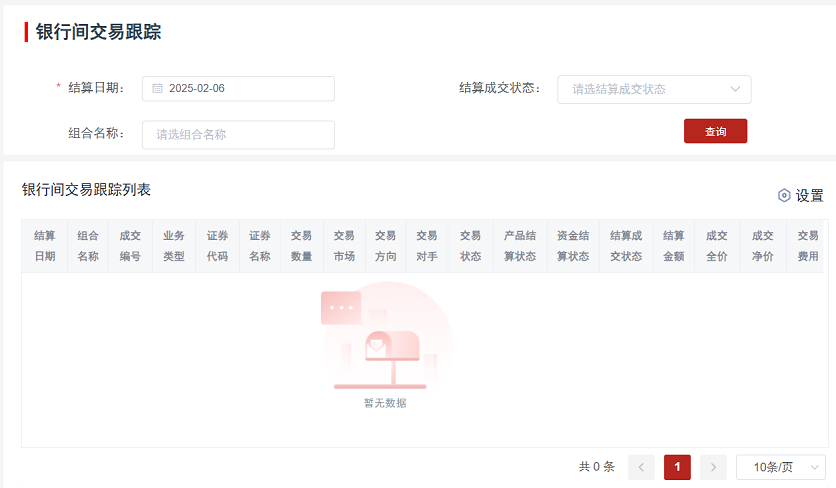Viewport: 836px width, 488px height.
Task: Expand the 10条/页 page size selector
Action: 780,467
